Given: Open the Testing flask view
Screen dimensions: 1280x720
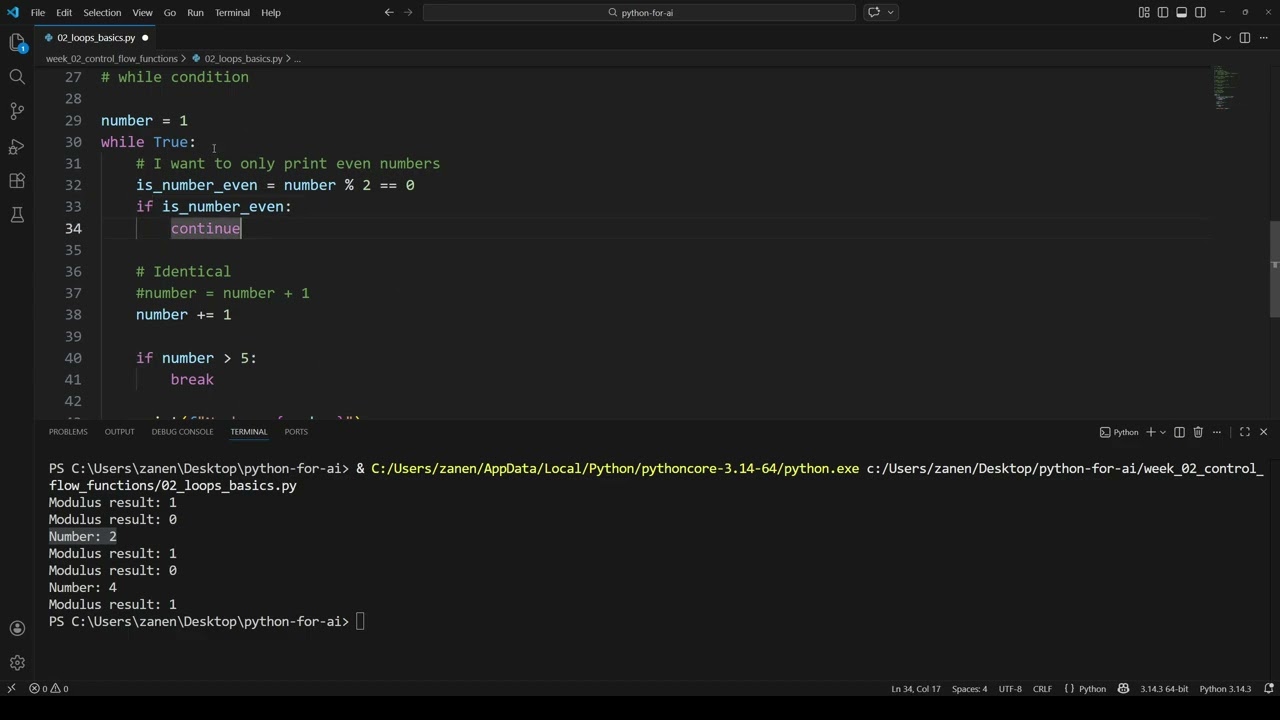Looking at the screenshot, I should coord(17,215).
